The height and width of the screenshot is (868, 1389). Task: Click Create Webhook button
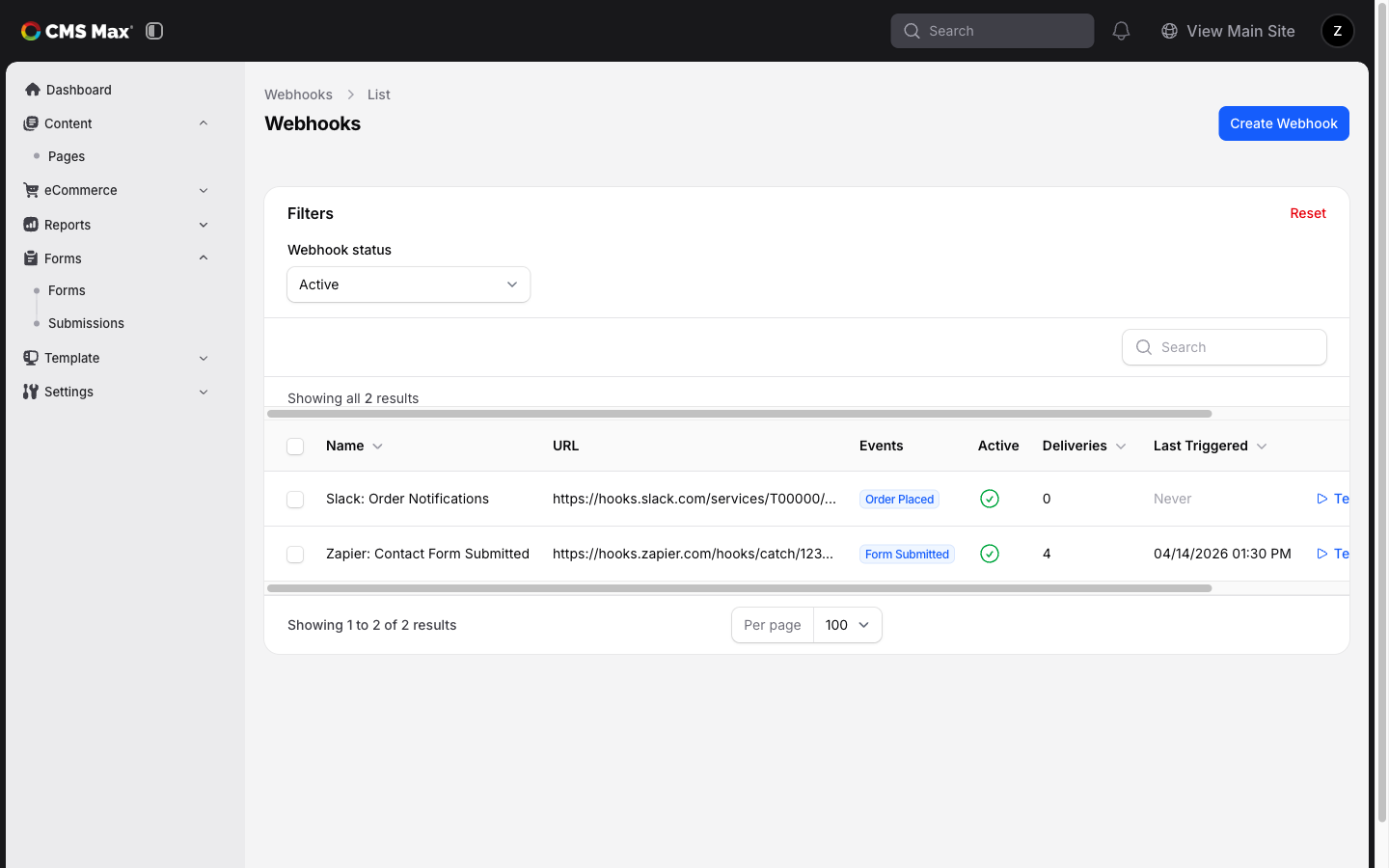pos(1284,123)
